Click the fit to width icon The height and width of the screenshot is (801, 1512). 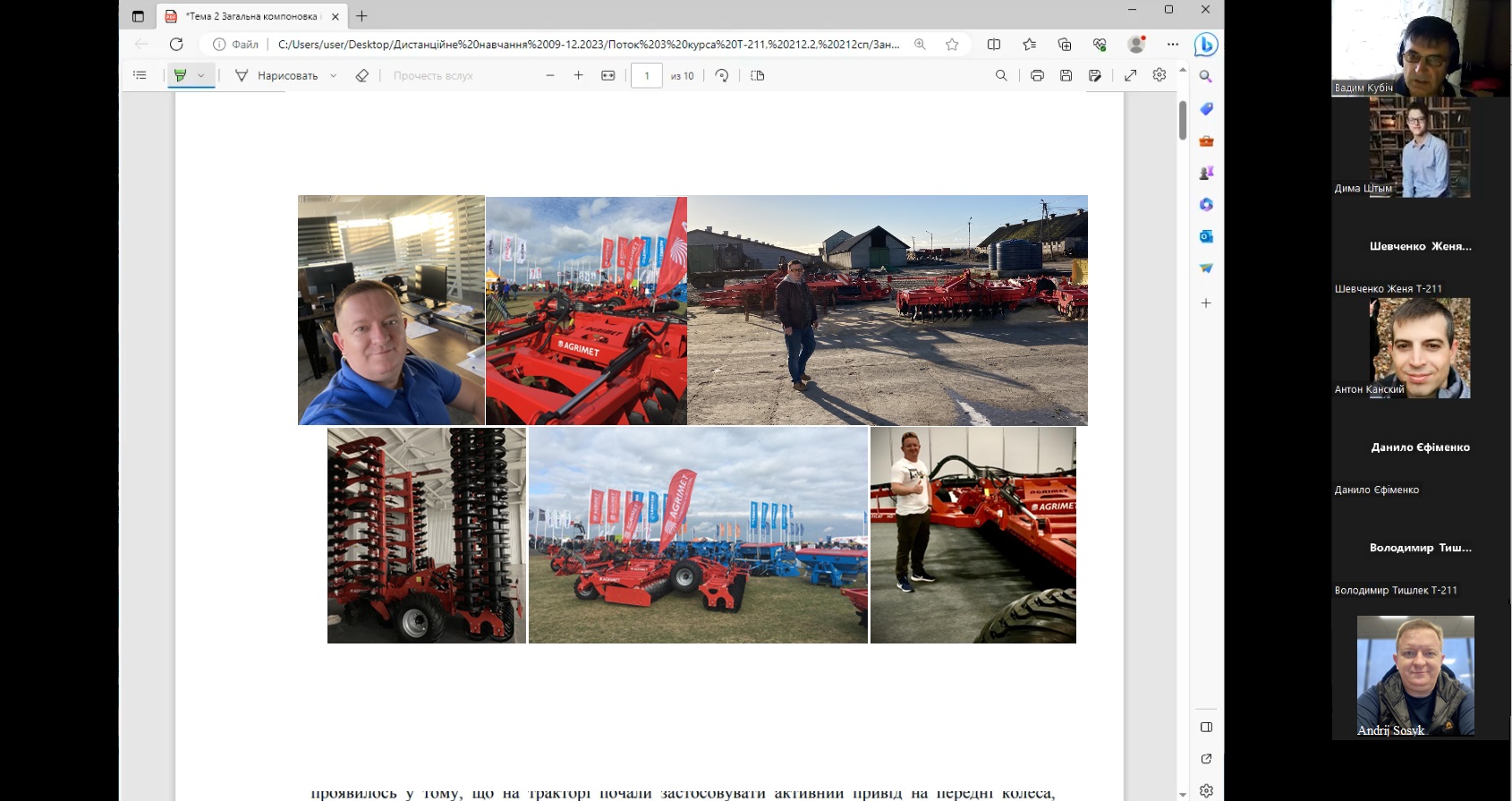click(608, 76)
